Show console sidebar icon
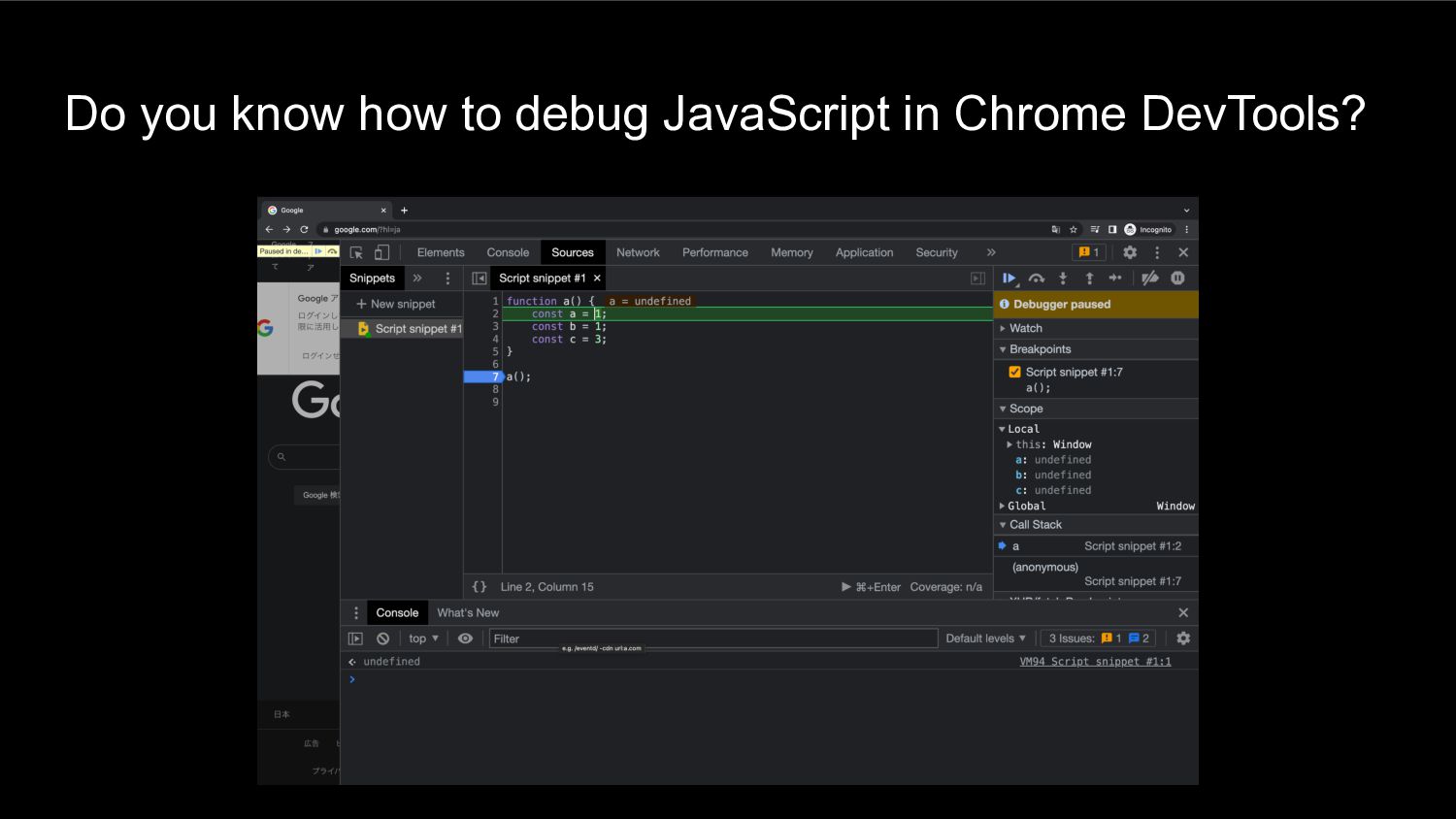Viewport: 1456px width, 819px height. click(355, 639)
